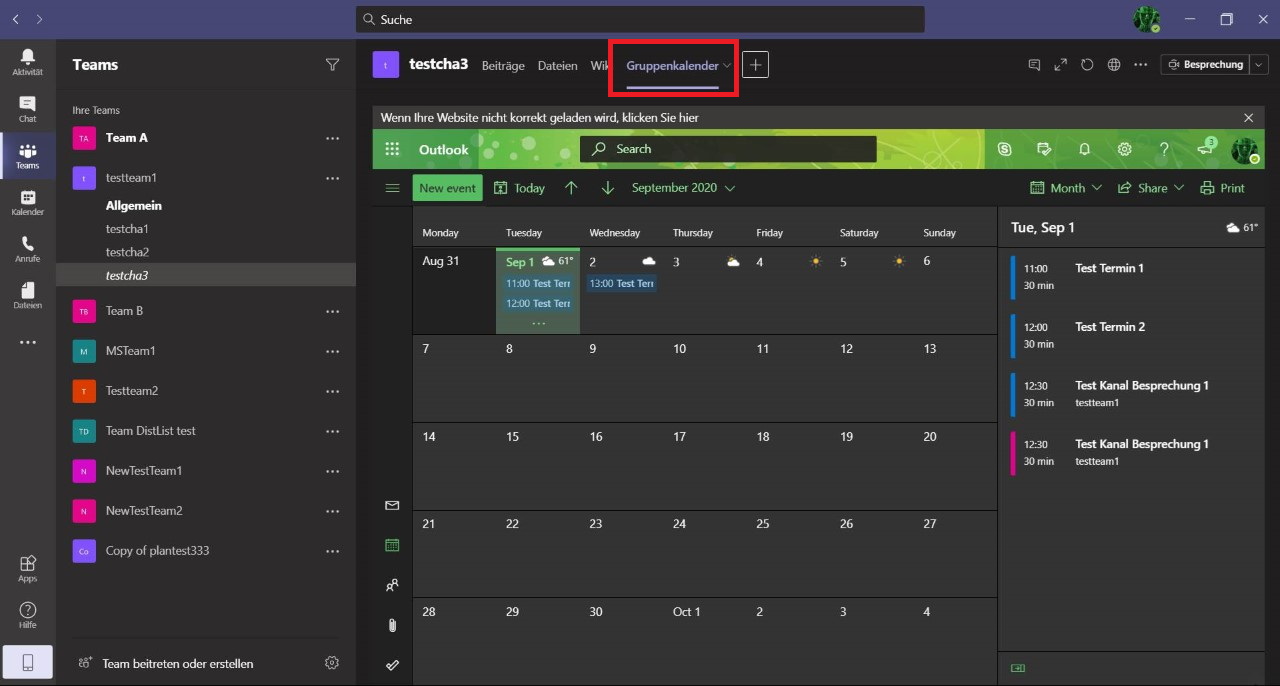This screenshot has width=1280, height=686.
Task: Open the Gruppenkalender tab dropdown chevron
Action: (727, 65)
